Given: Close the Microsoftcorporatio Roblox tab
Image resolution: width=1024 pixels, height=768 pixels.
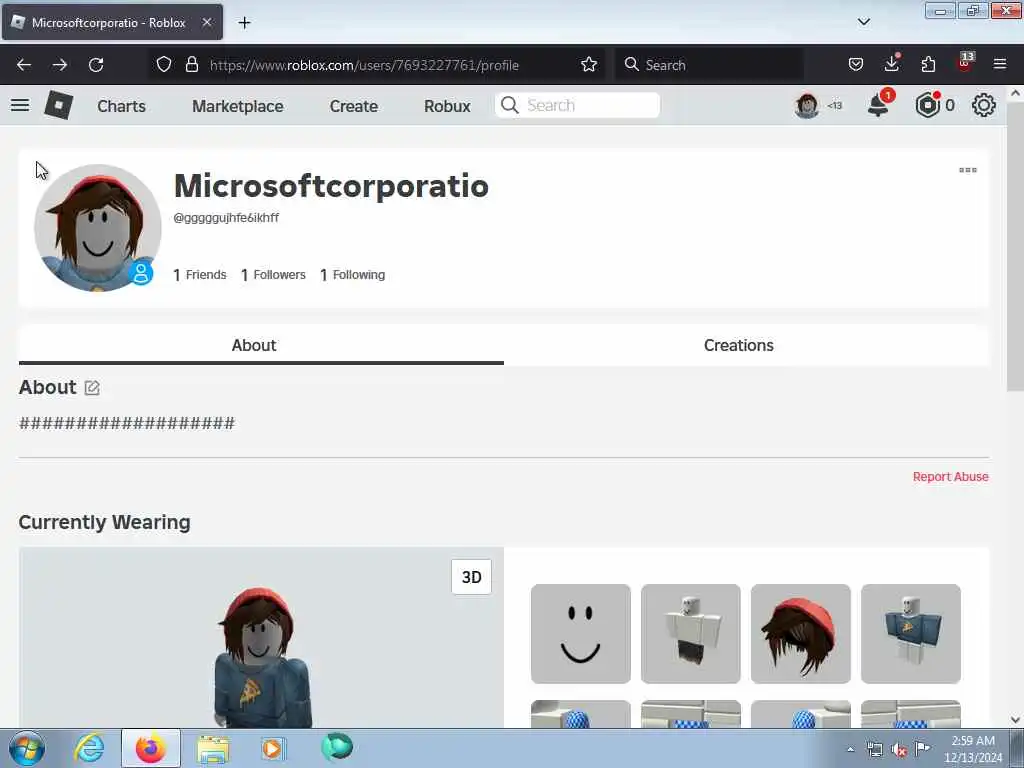Looking at the screenshot, I should (x=206, y=22).
